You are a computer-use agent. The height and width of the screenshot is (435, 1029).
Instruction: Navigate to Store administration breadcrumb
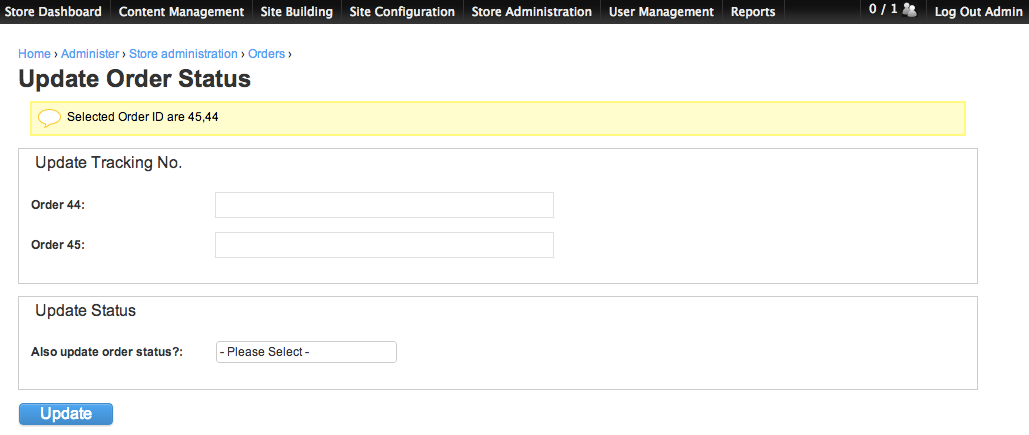(183, 54)
